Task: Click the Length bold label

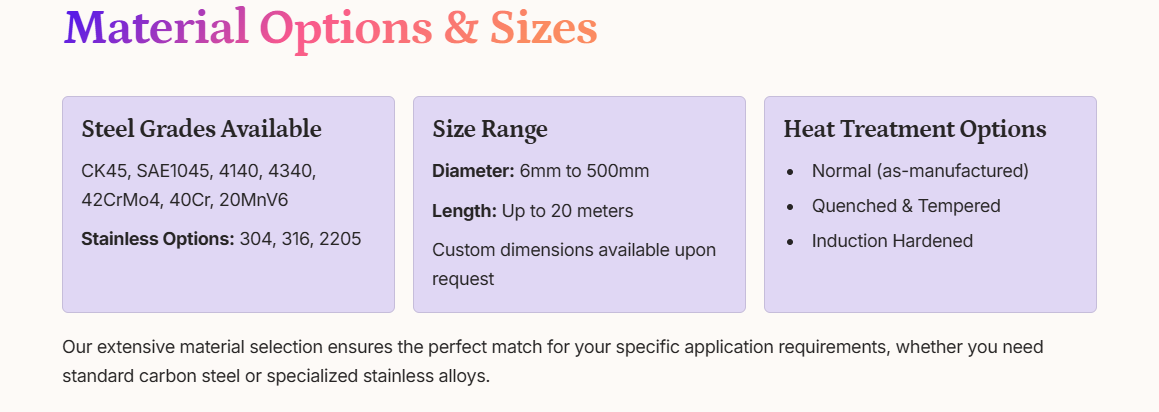Action: [464, 211]
